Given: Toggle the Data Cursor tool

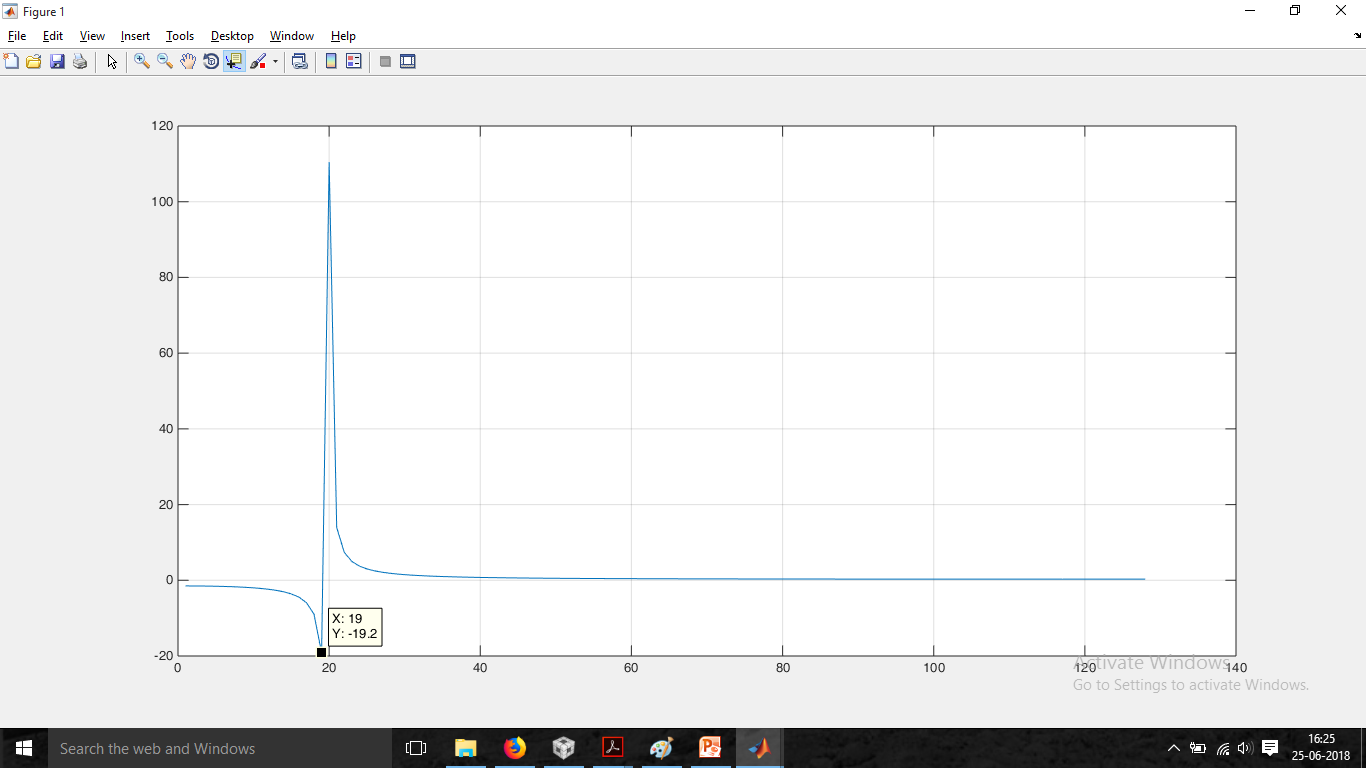Looking at the screenshot, I should pyautogui.click(x=234, y=62).
